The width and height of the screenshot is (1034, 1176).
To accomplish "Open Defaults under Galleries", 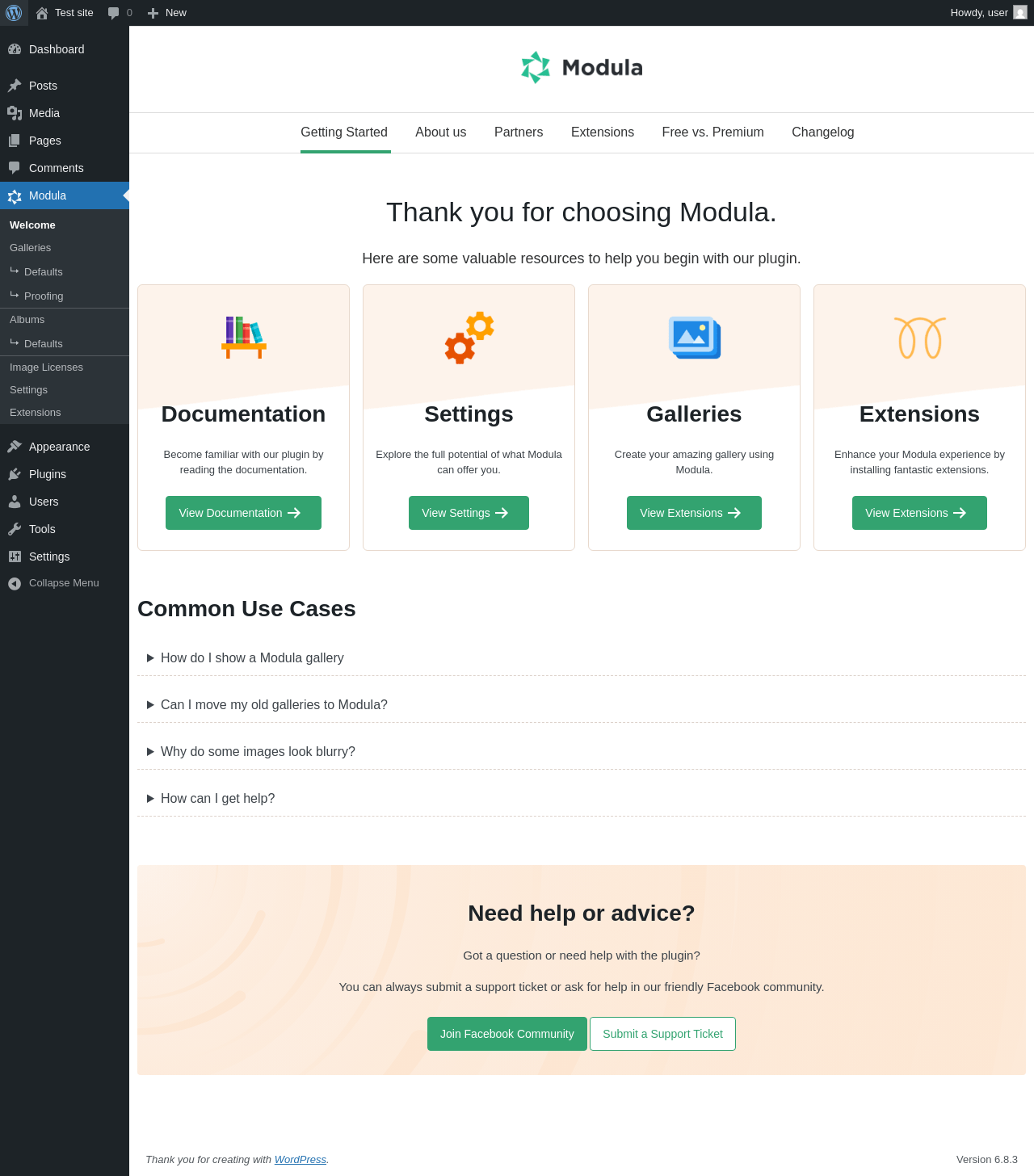I will tap(65, 271).
